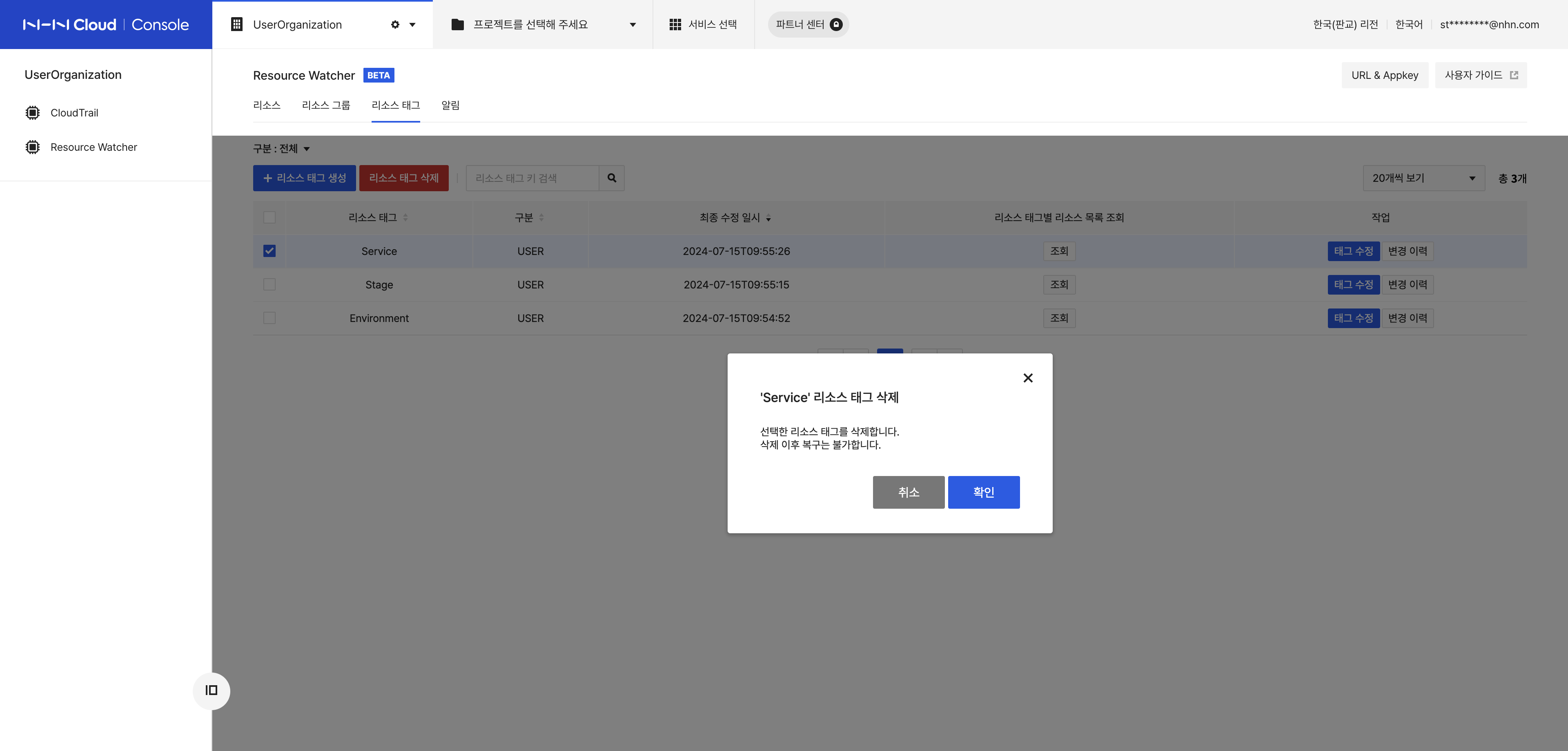Screen dimensions: 1568x751
Task: Click timestamp 2024-07-15T09:54:52
Action: (x=736, y=318)
